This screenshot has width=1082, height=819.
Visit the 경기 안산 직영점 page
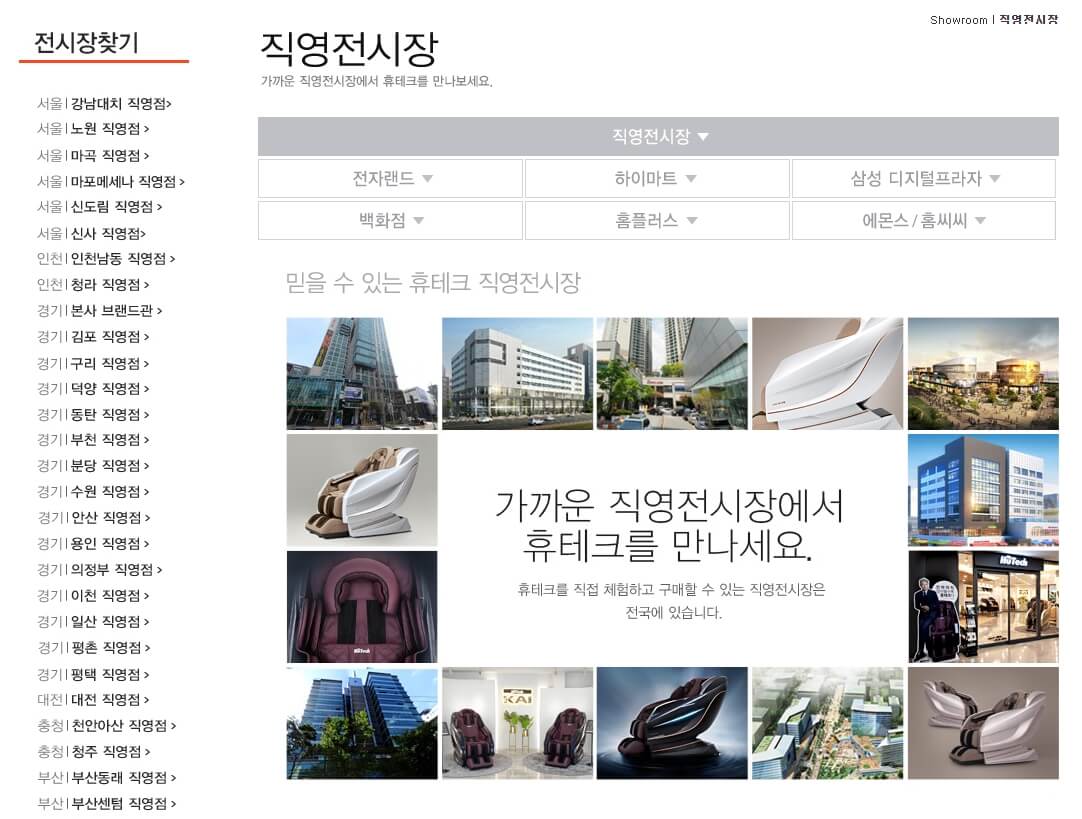[94, 517]
